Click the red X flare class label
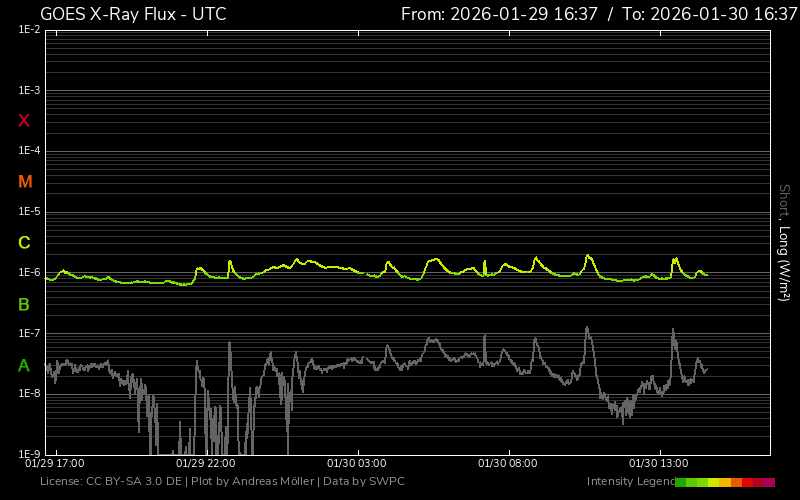This screenshot has height=500, width=800. tap(24, 121)
